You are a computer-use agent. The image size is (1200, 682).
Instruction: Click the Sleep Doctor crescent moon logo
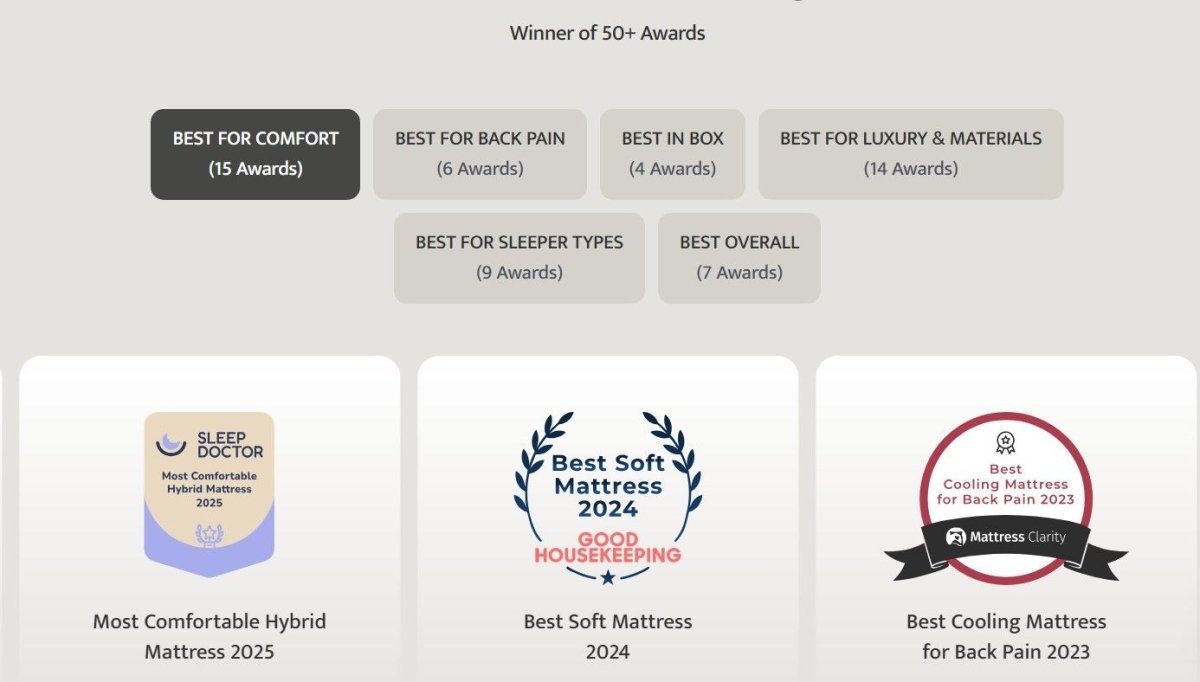coord(171,443)
